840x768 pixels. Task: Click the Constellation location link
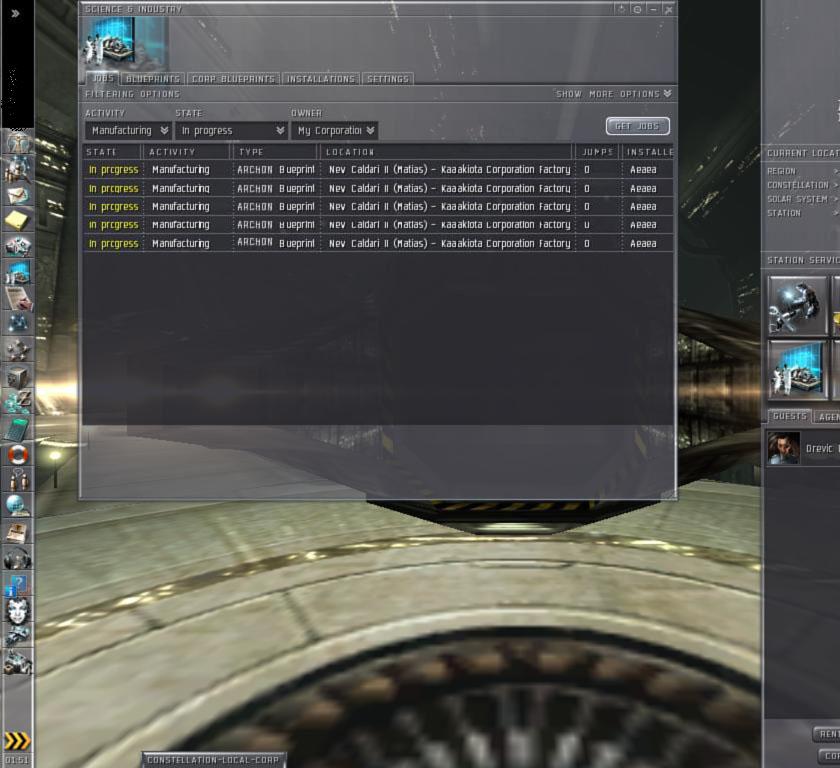pyautogui.click(x=802, y=185)
